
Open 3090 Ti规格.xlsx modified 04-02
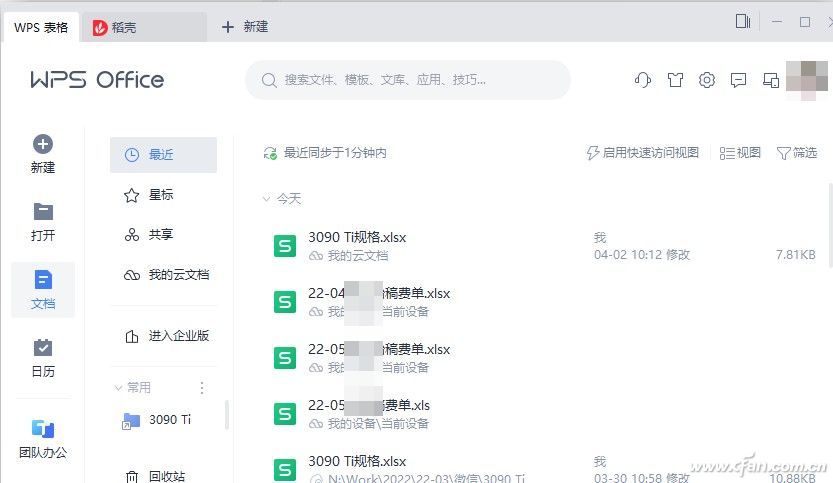point(543,247)
